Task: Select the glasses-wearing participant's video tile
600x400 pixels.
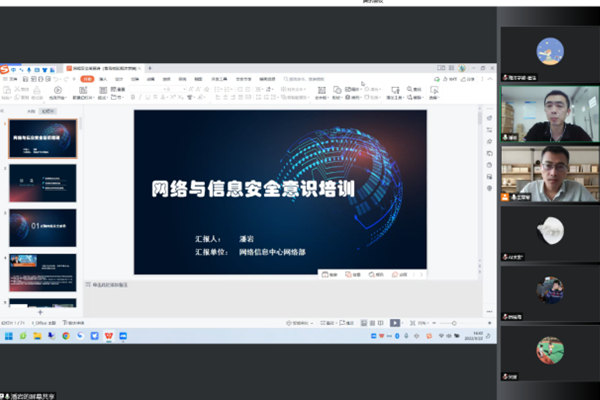Action: click(x=550, y=174)
